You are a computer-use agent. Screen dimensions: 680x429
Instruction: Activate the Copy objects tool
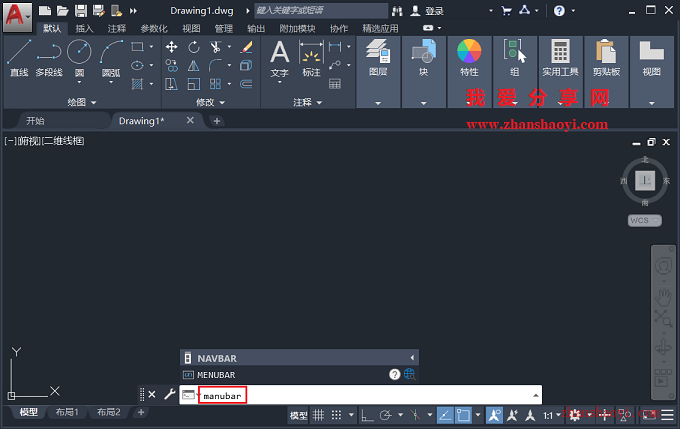coord(172,65)
